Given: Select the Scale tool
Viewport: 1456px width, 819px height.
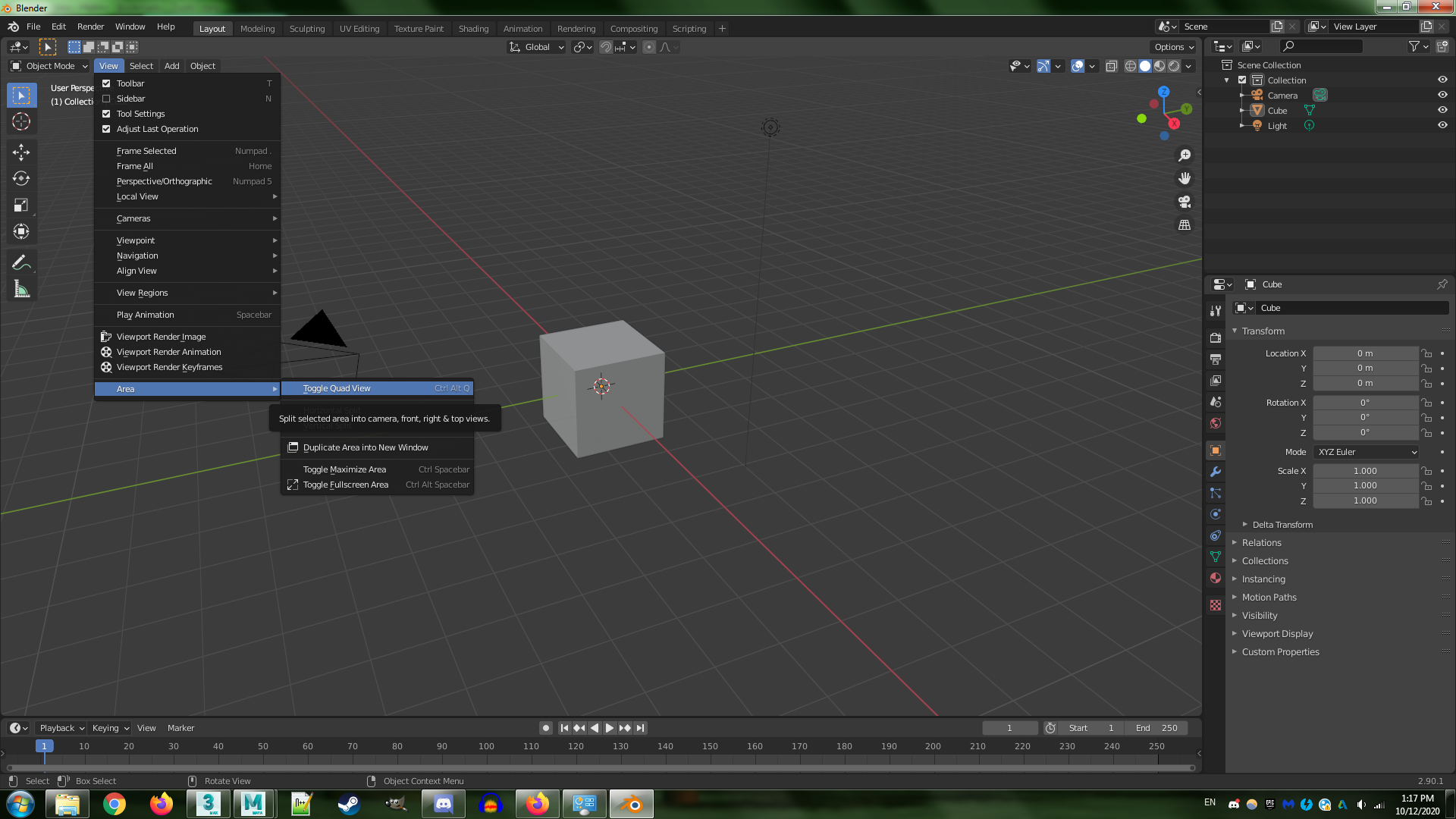Looking at the screenshot, I should (21, 206).
